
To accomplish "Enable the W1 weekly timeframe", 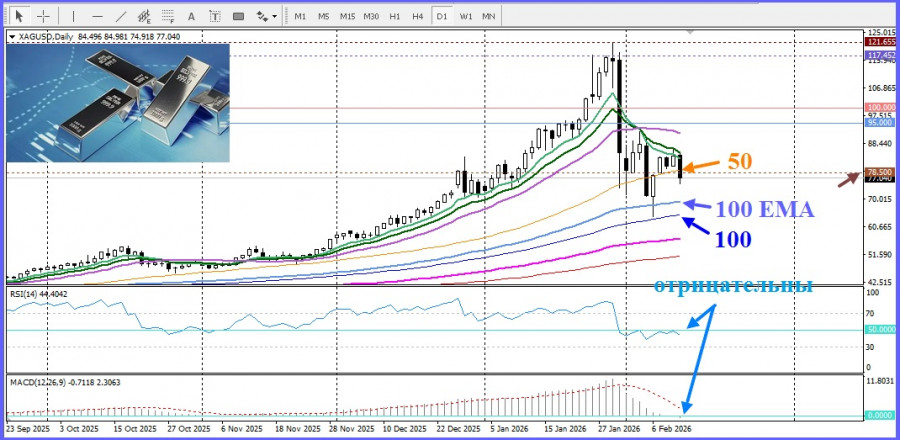I will [x=466, y=16].
